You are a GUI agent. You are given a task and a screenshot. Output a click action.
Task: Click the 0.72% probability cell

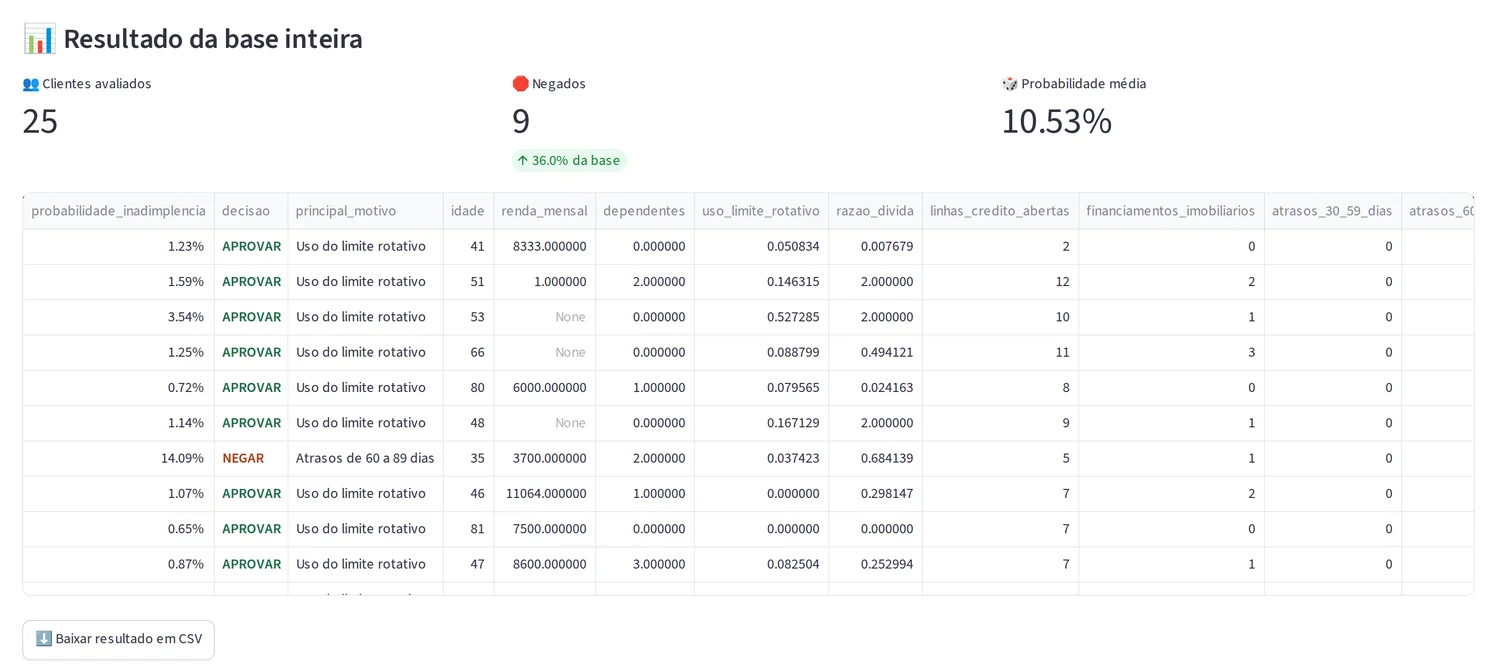118,387
